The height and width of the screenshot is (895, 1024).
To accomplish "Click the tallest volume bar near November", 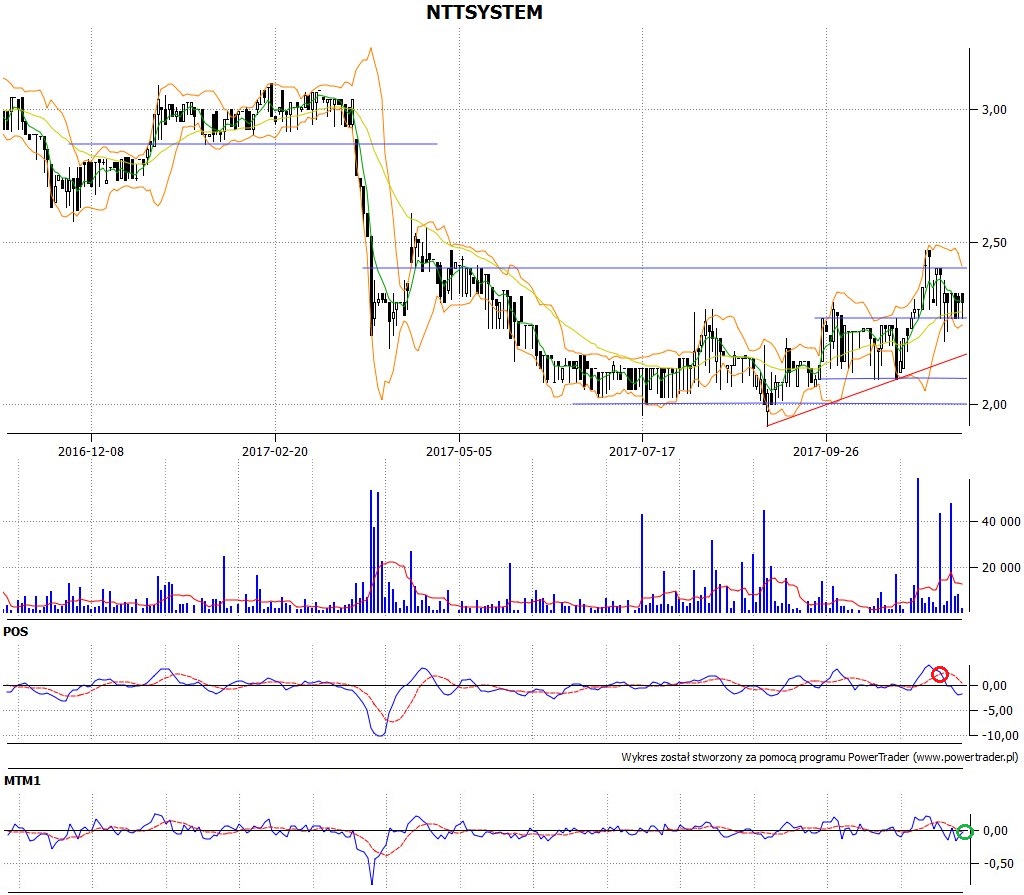I will coord(918,545).
